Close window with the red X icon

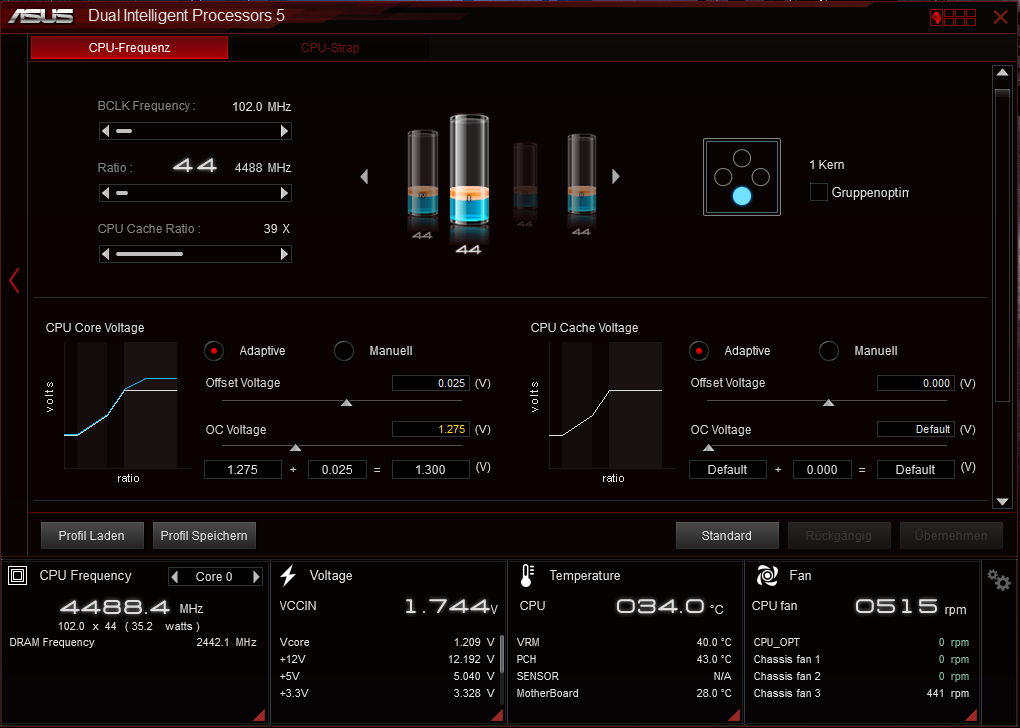click(1000, 17)
